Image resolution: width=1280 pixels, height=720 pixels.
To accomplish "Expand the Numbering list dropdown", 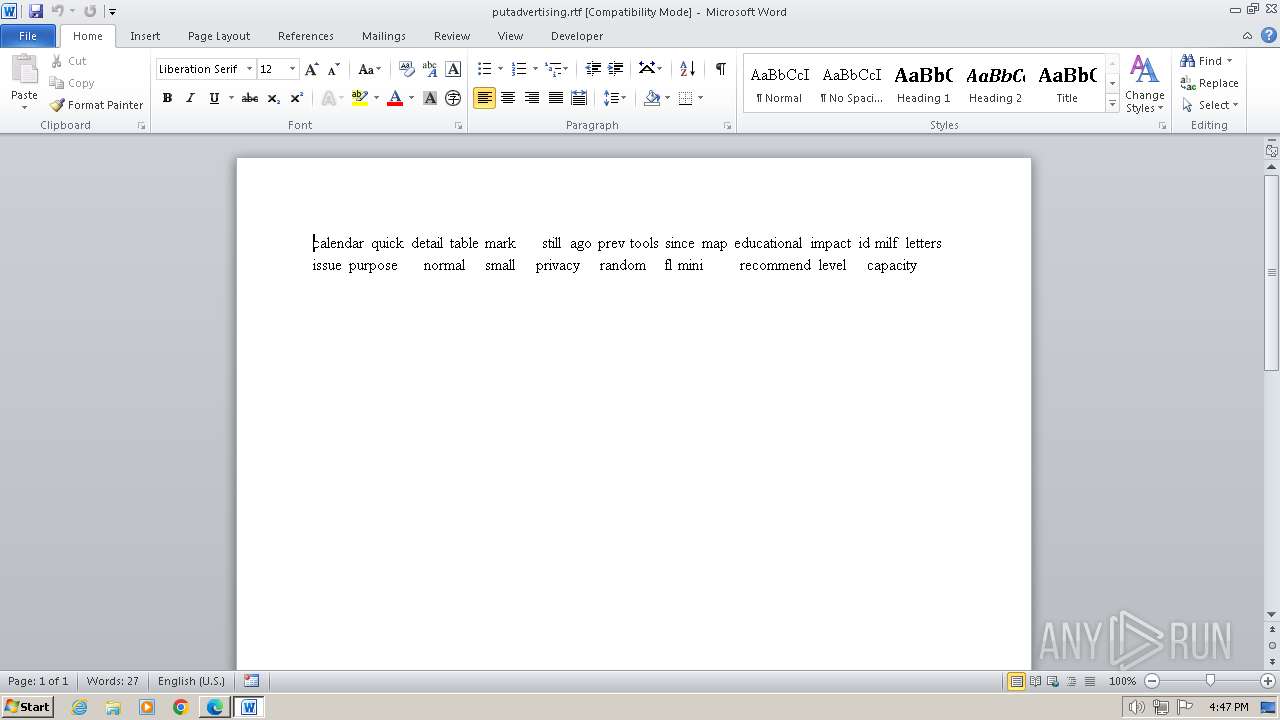I will [535, 69].
